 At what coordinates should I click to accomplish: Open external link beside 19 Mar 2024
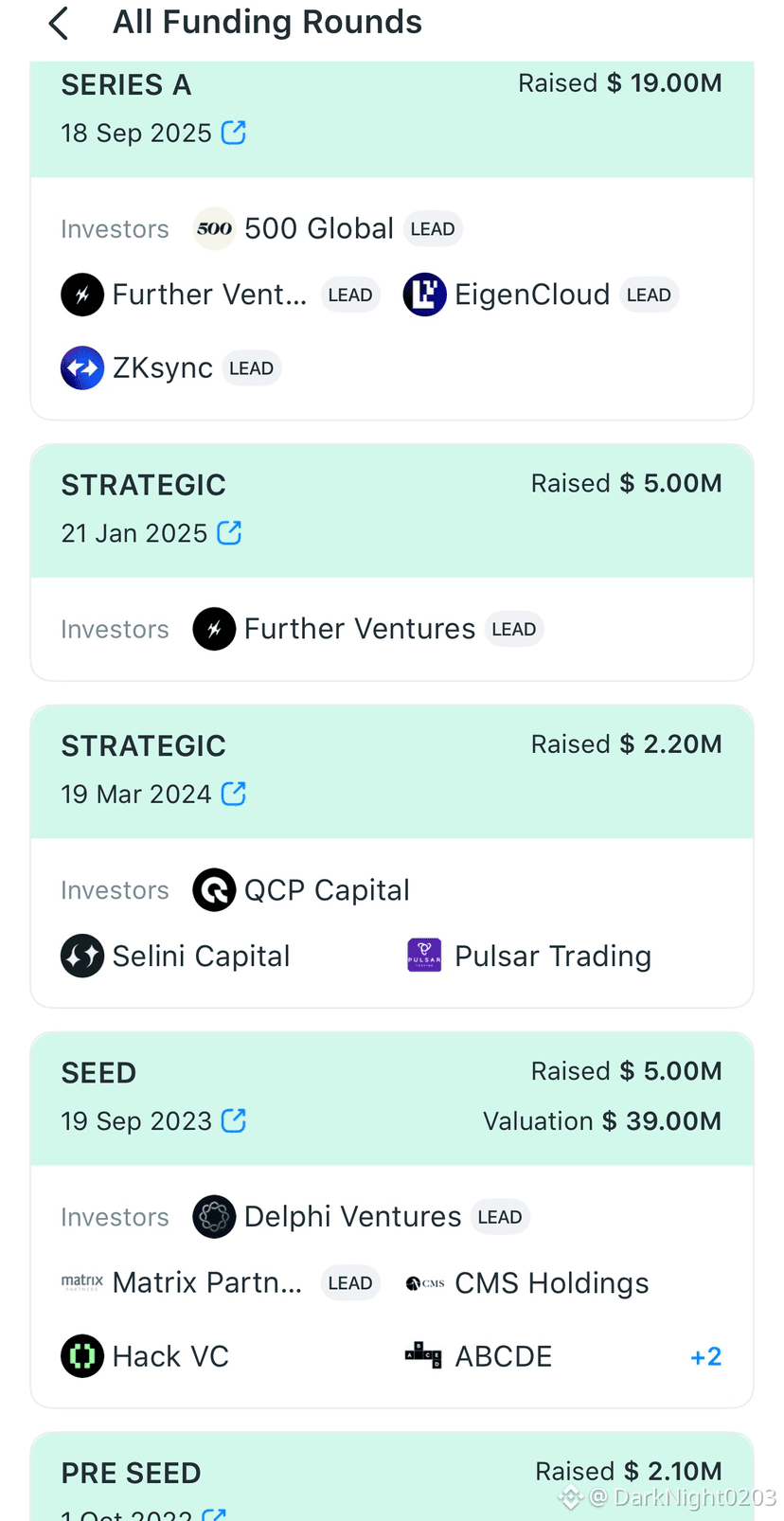point(234,794)
